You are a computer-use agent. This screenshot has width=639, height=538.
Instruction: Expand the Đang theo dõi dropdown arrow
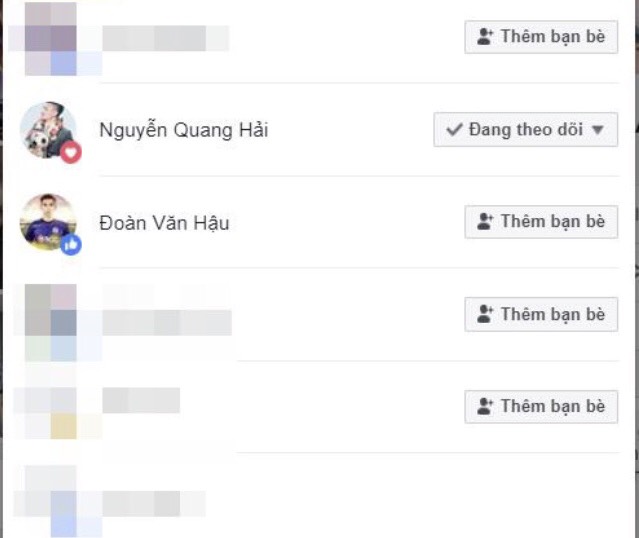(598, 130)
